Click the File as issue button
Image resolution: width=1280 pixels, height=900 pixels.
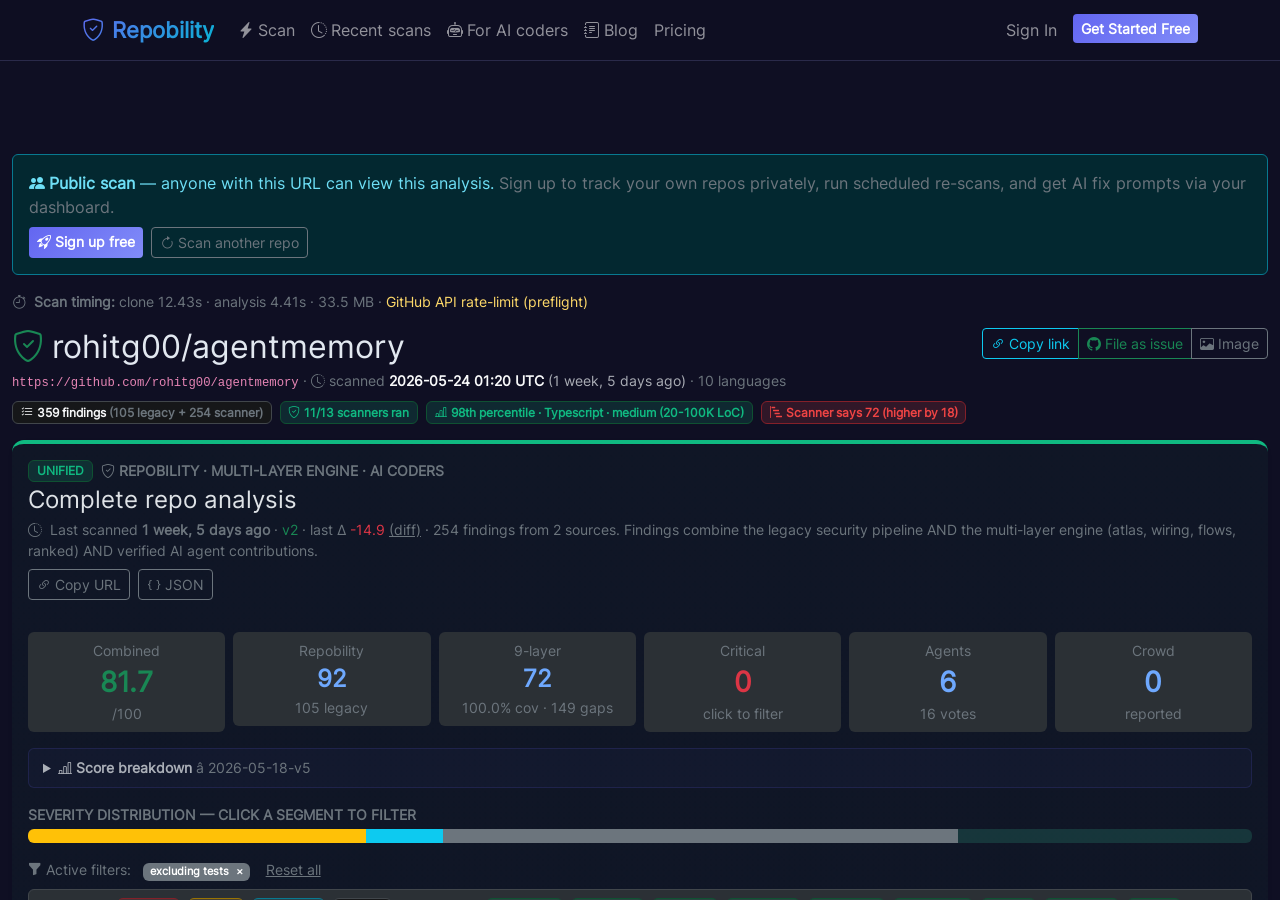1135,343
